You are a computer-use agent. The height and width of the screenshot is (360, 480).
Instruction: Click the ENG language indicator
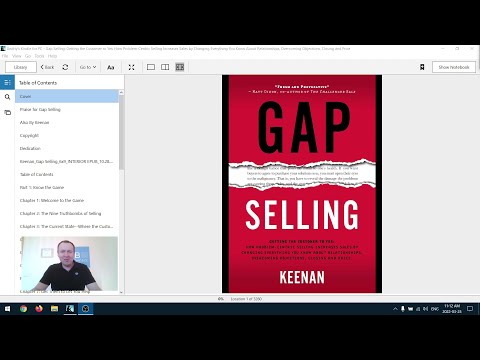pyautogui.click(x=435, y=309)
